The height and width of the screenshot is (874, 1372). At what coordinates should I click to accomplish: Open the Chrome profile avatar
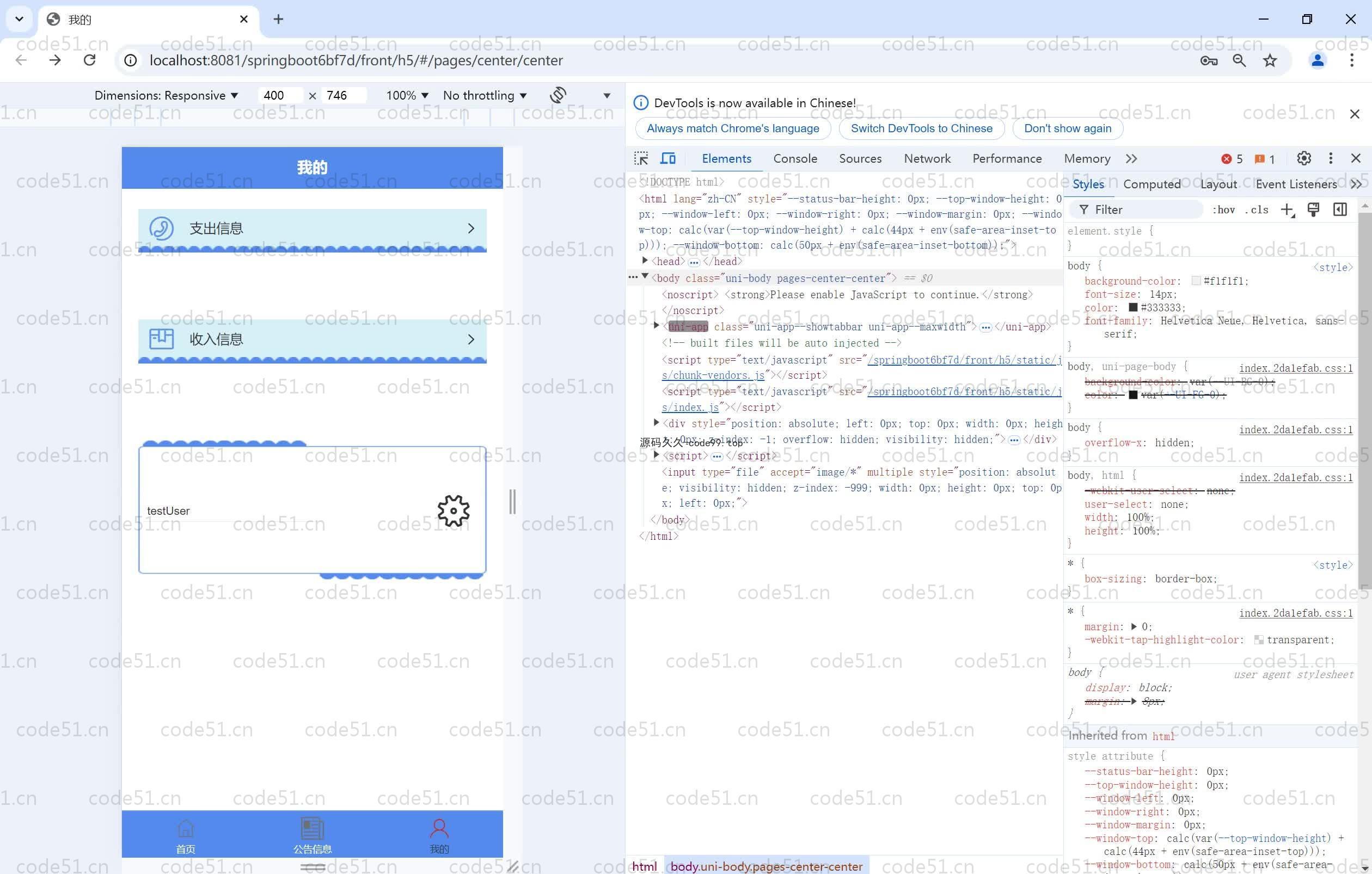point(1318,60)
